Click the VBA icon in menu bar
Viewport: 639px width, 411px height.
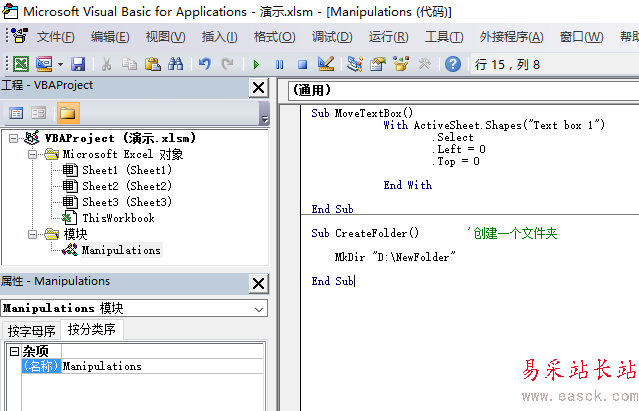click(x=19, y=36)
